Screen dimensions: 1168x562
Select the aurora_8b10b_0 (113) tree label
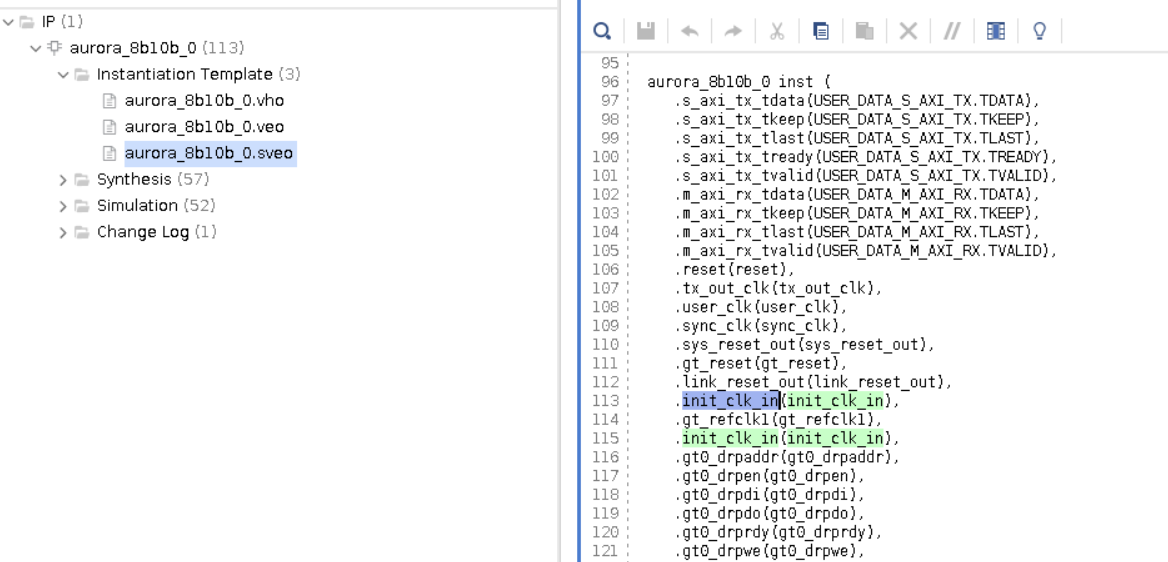pos(156,48)
